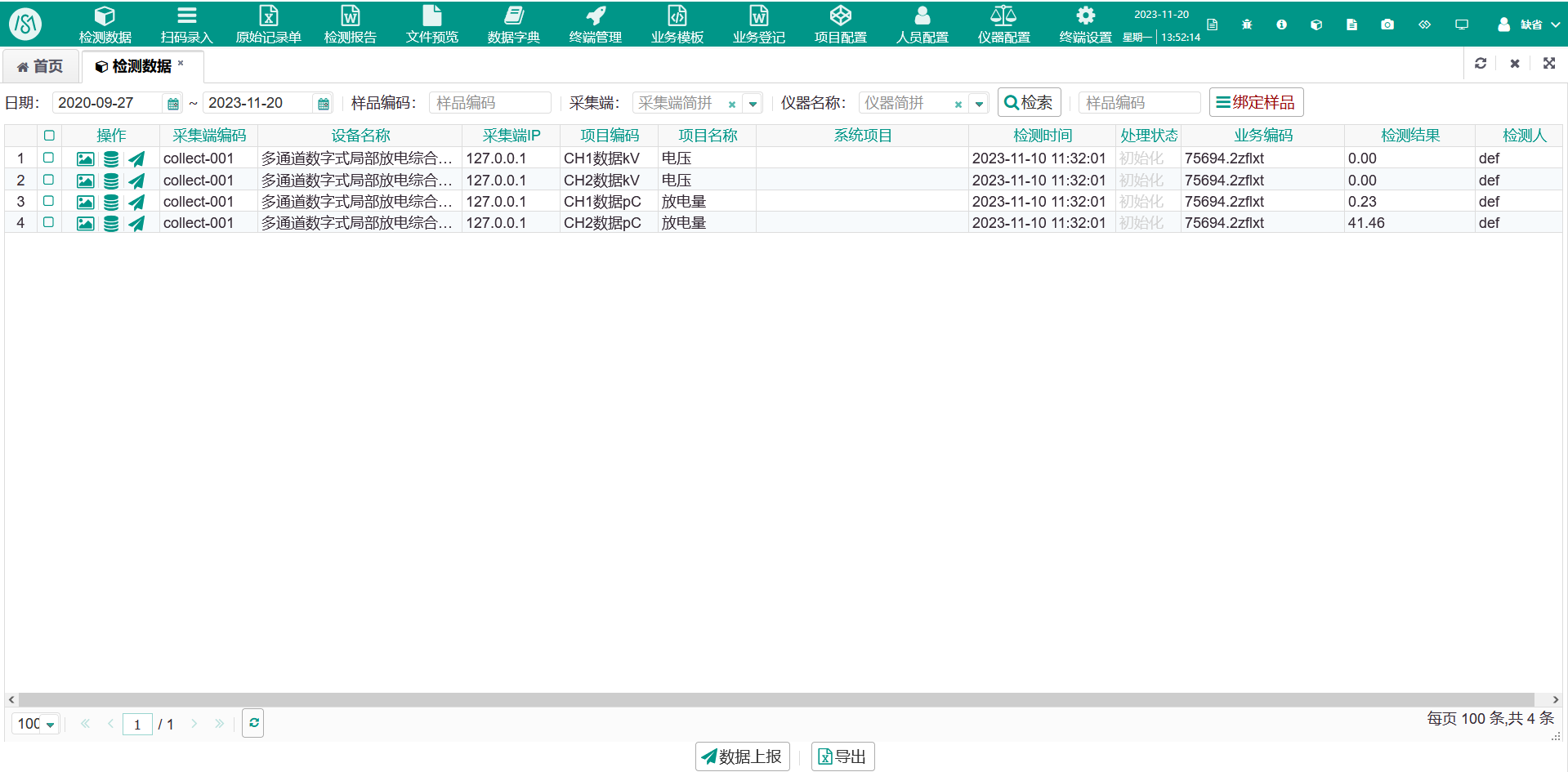Send row 4 CH2数据pC with paper-plane icon
The height and width of the screenshot is (772, 1568).
click(136, 223)
